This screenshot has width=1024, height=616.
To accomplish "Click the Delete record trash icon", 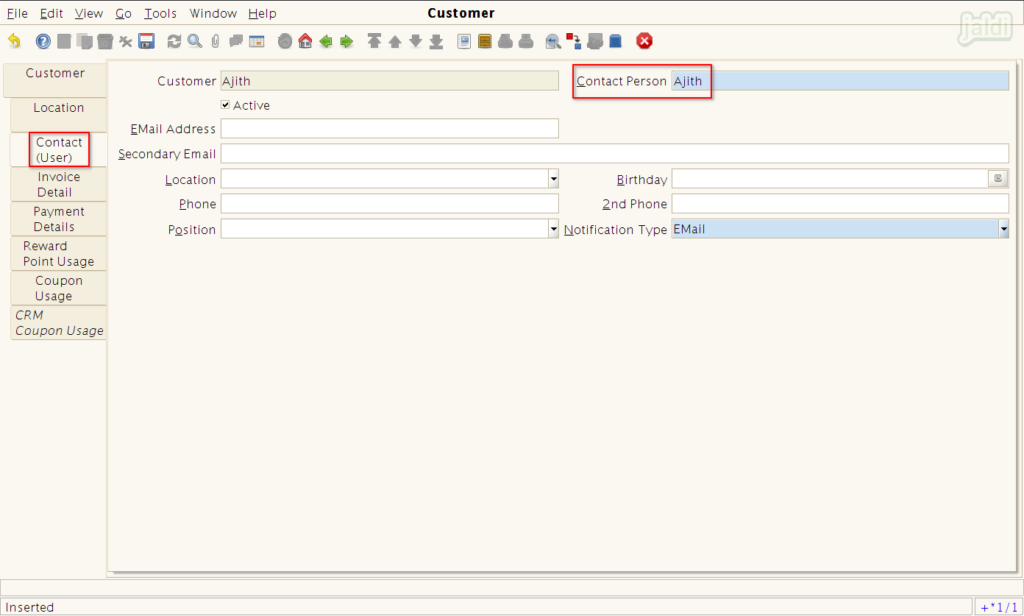I will [105, 41].
